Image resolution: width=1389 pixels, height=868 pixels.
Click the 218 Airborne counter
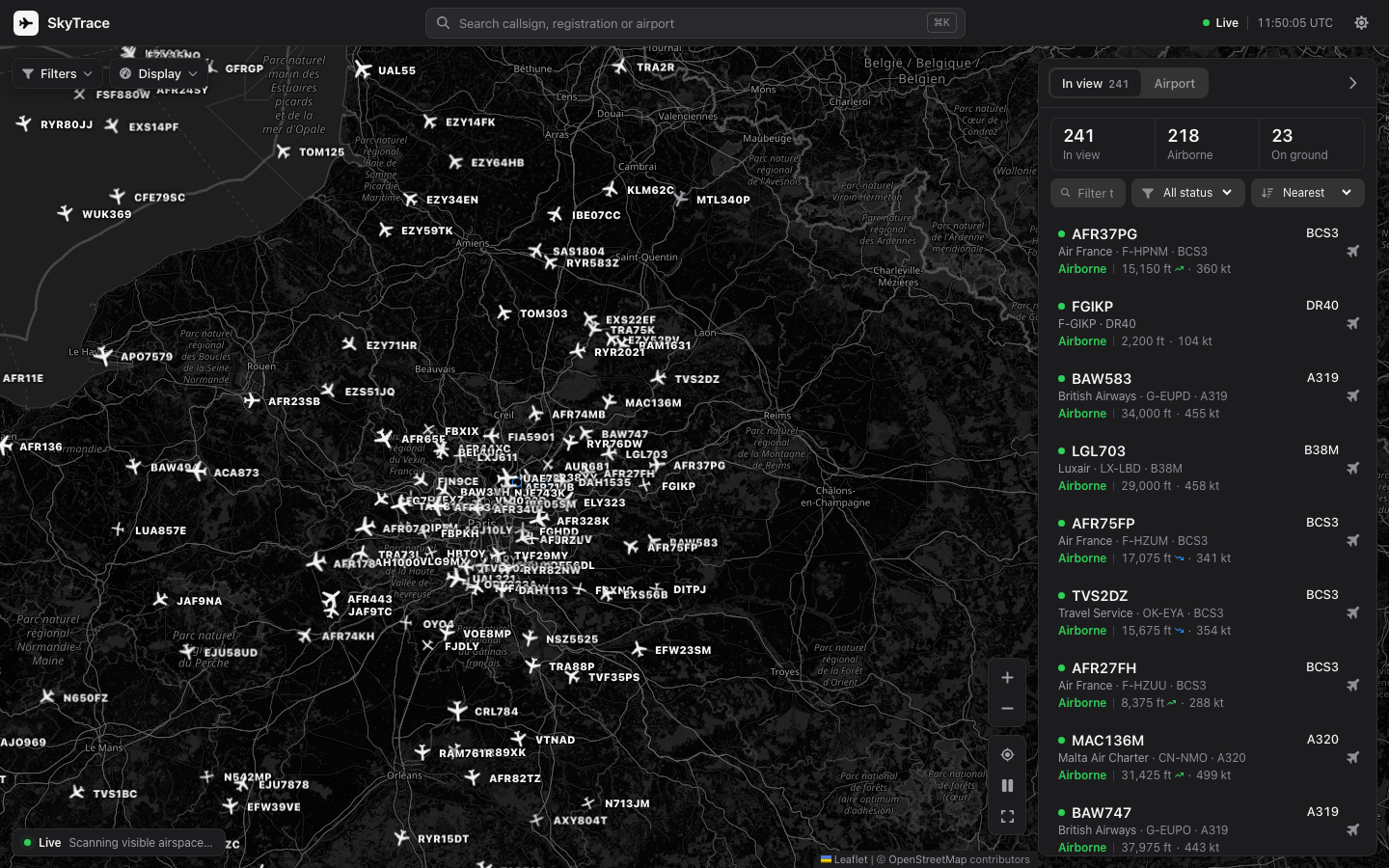click(1207, 144)
